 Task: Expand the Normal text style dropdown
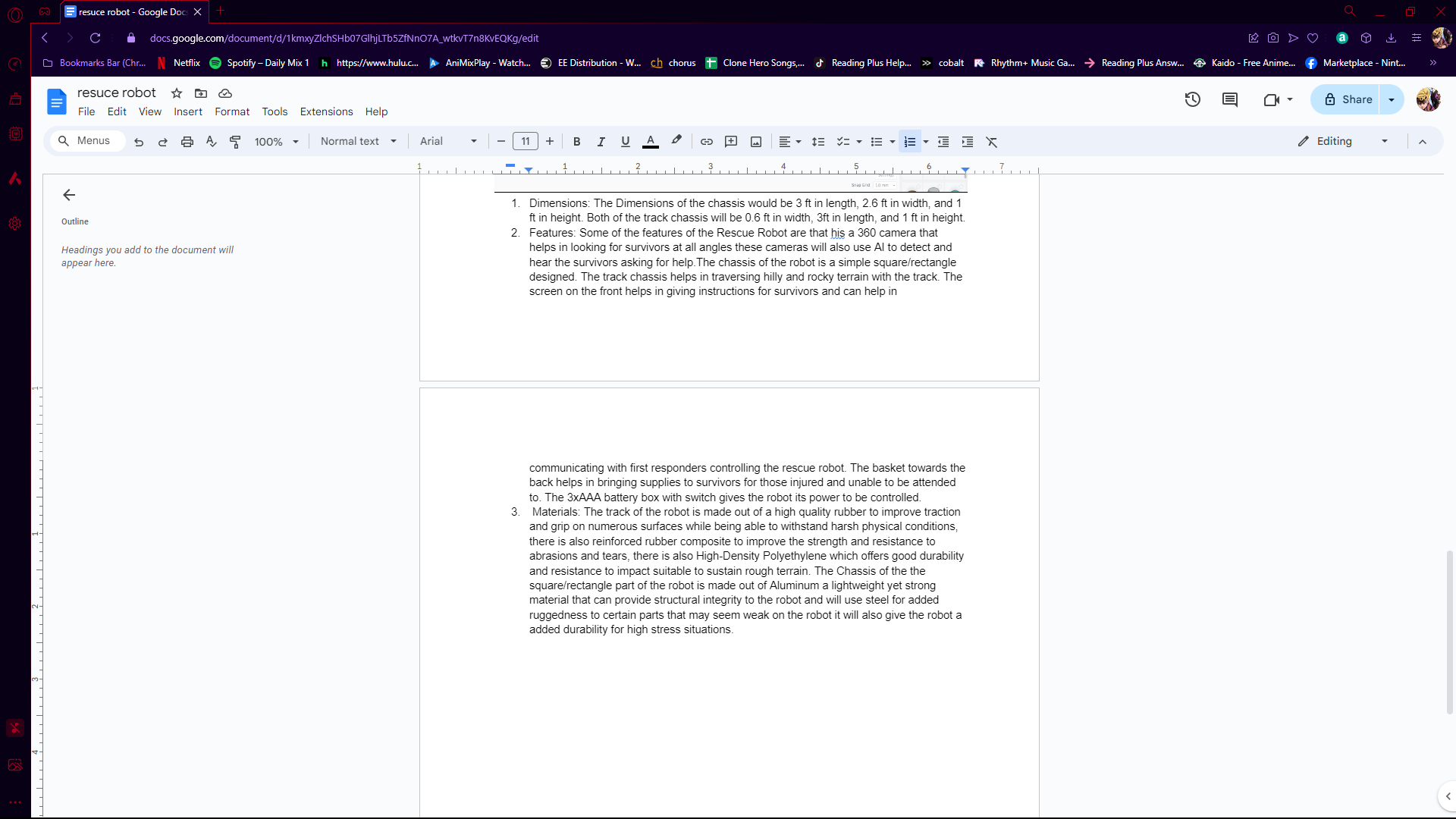(x=358, y=141)
